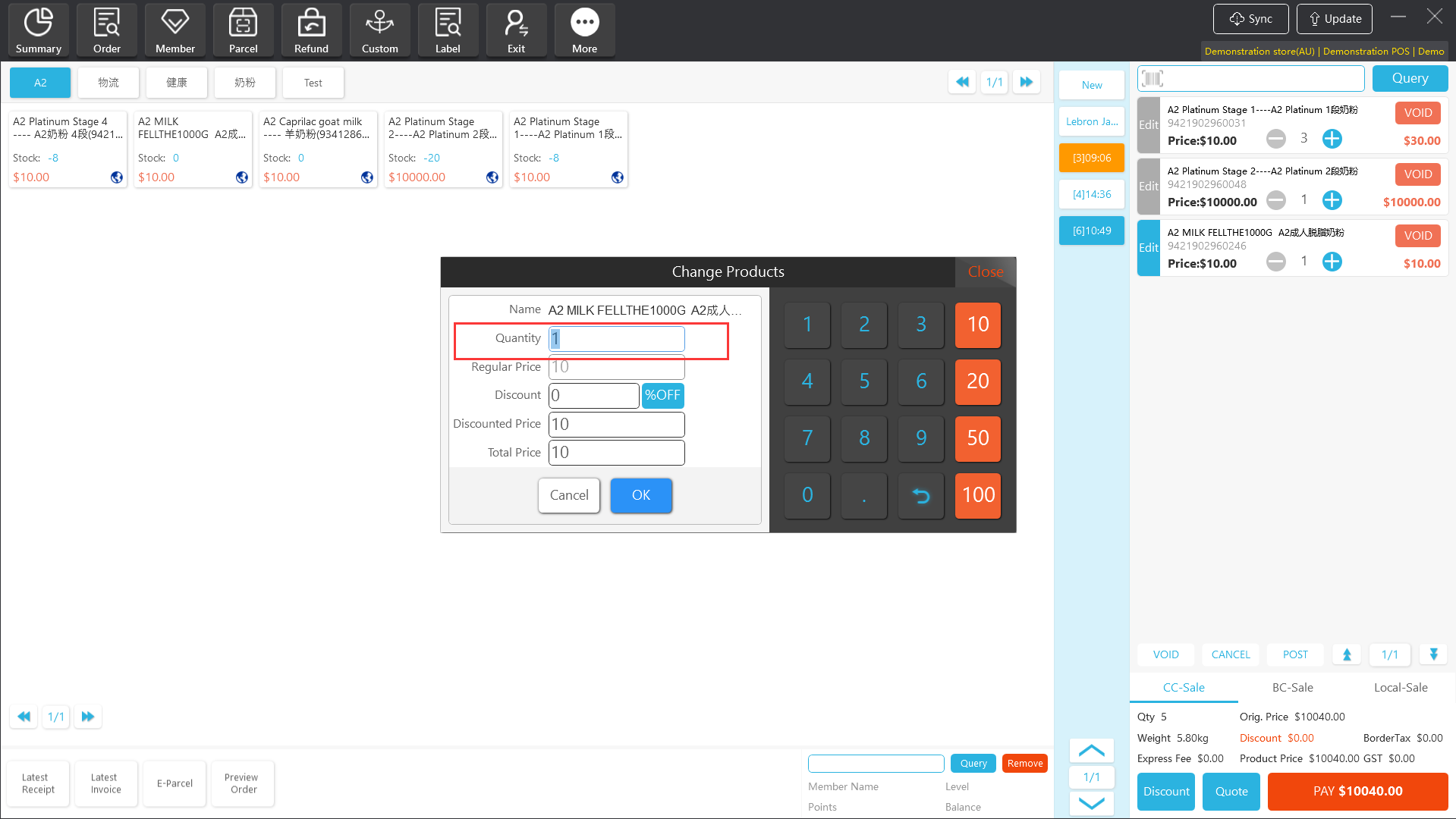Open the More options menu

coord(584,30)
